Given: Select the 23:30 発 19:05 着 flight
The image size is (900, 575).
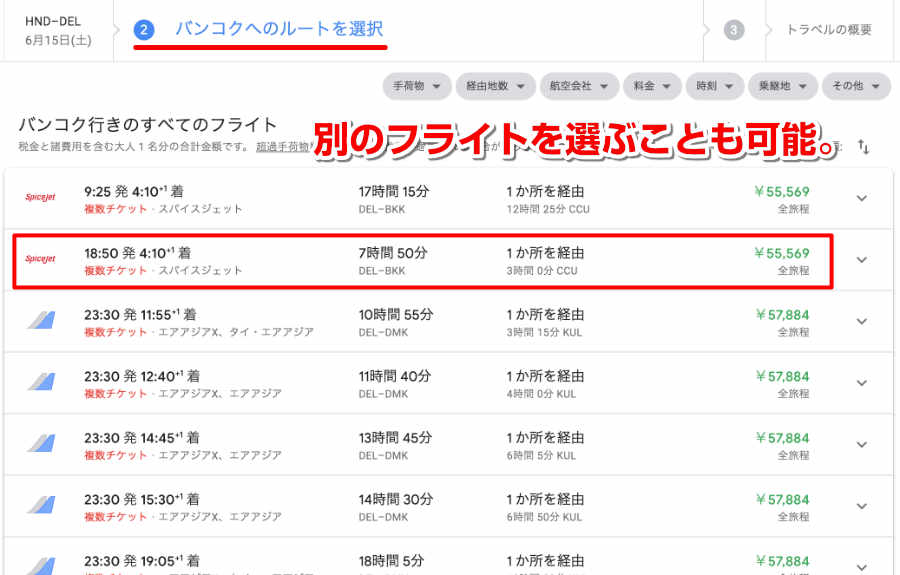Looking at the screenshot, I should click(448, 557).
